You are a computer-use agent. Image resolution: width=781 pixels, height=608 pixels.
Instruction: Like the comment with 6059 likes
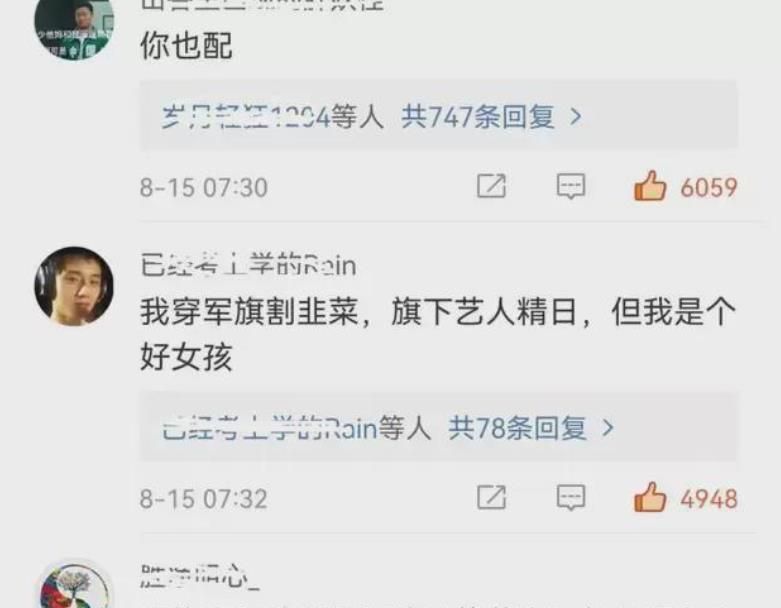(x=650, y=186)
